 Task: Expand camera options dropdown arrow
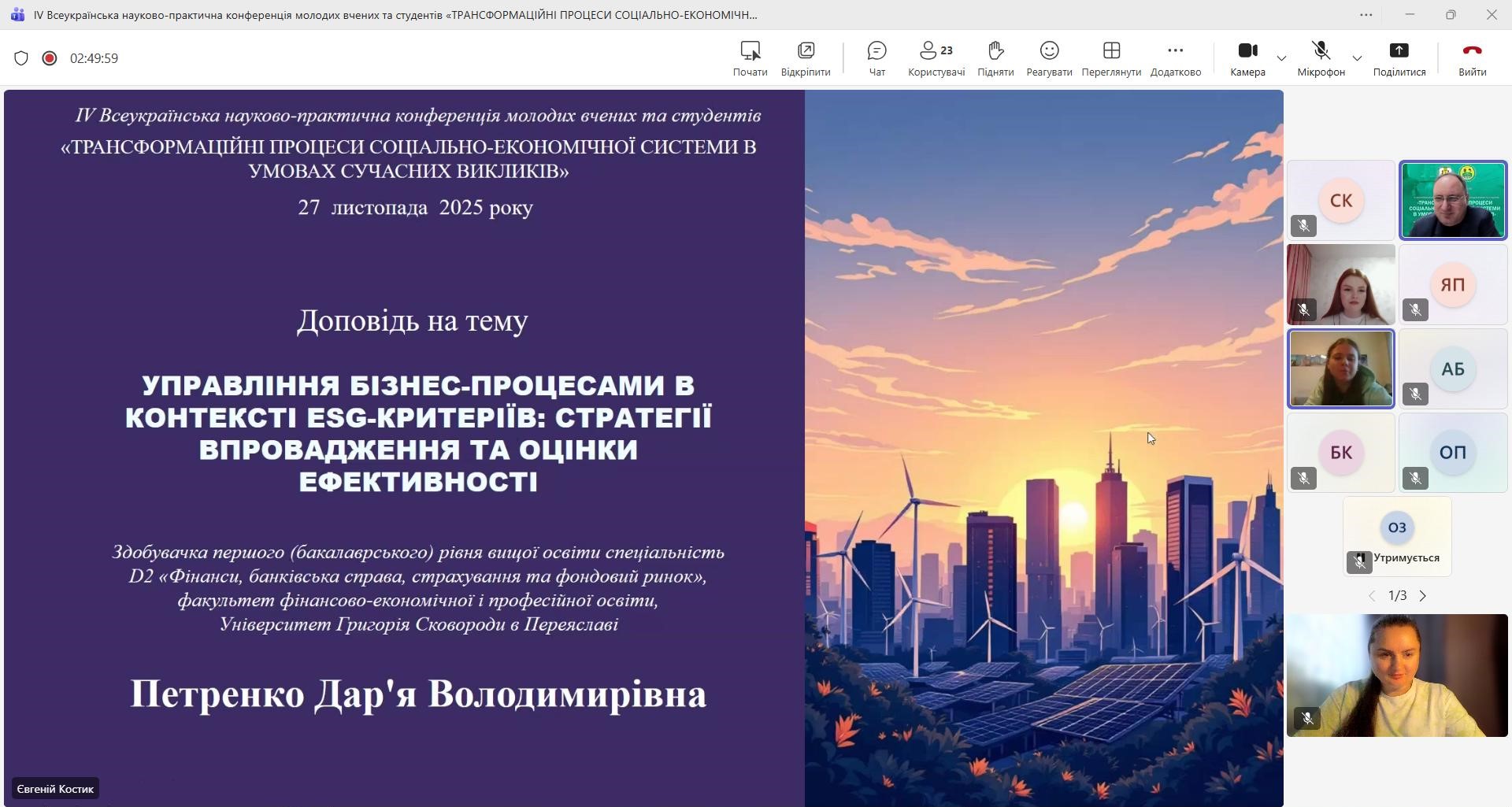point(1281,58)
